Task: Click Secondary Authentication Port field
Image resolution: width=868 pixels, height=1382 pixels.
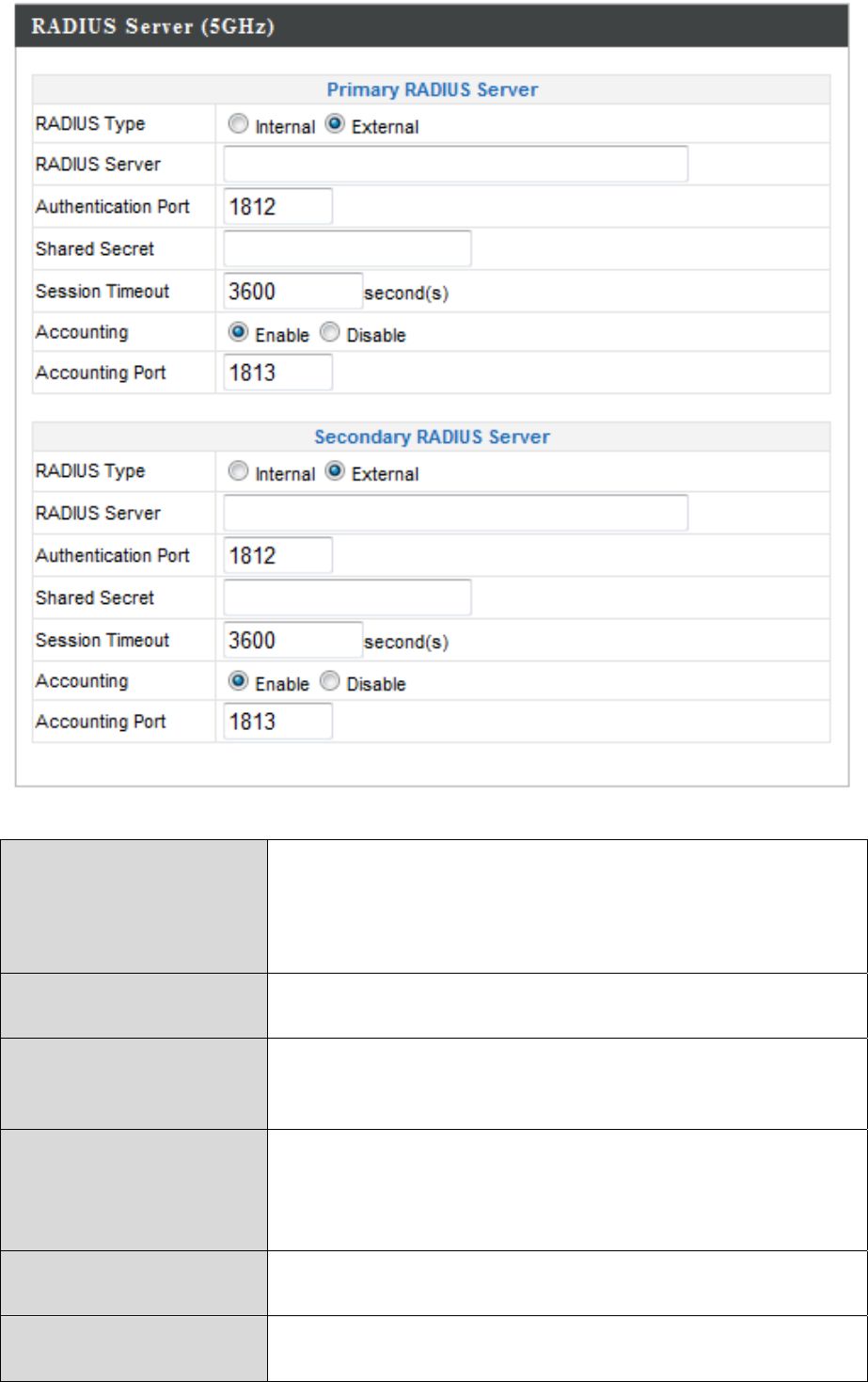Action: point(277,555)
